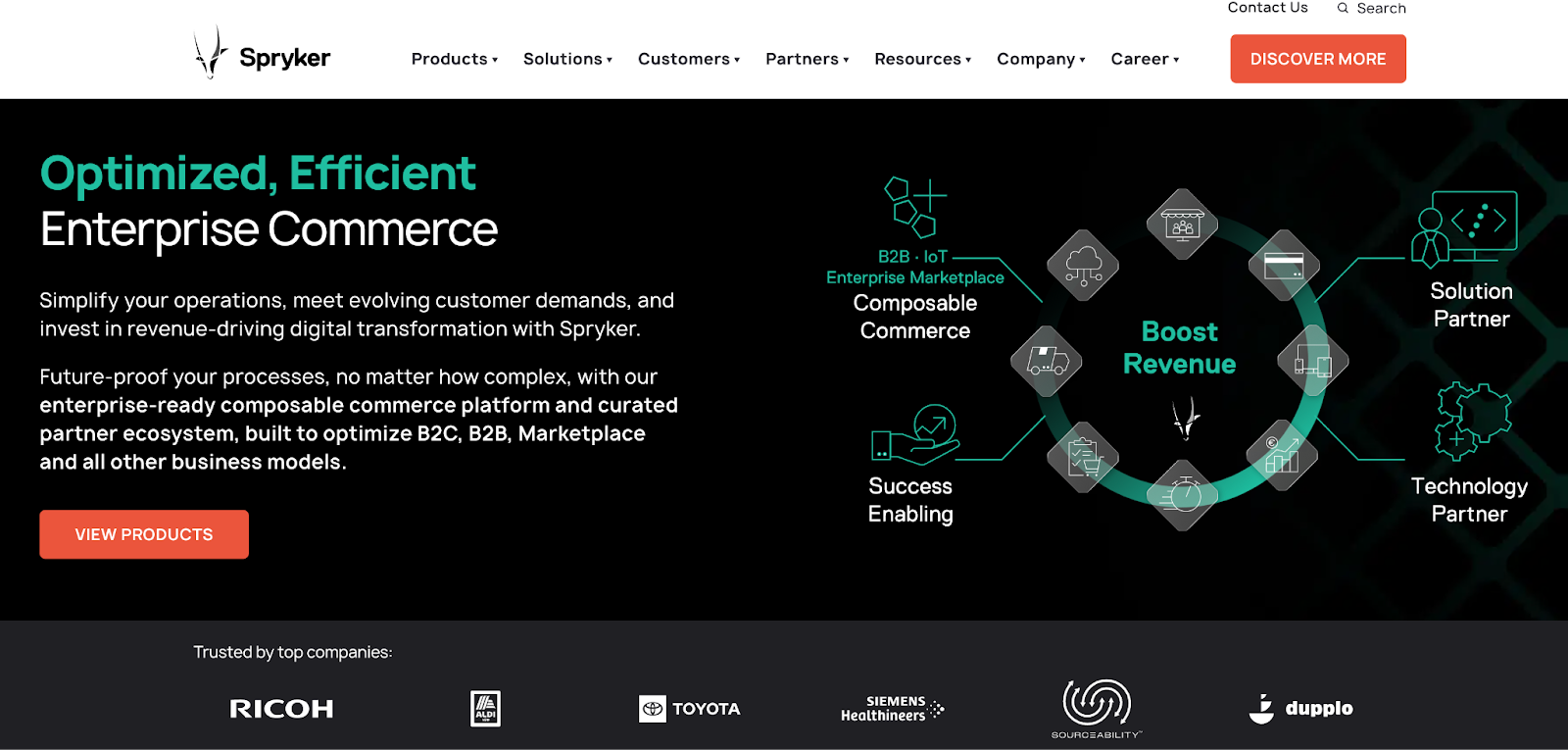Click the cloud network diamond icon
The height and width of the screenshot is (750, 1568).
pos(1083,266)
